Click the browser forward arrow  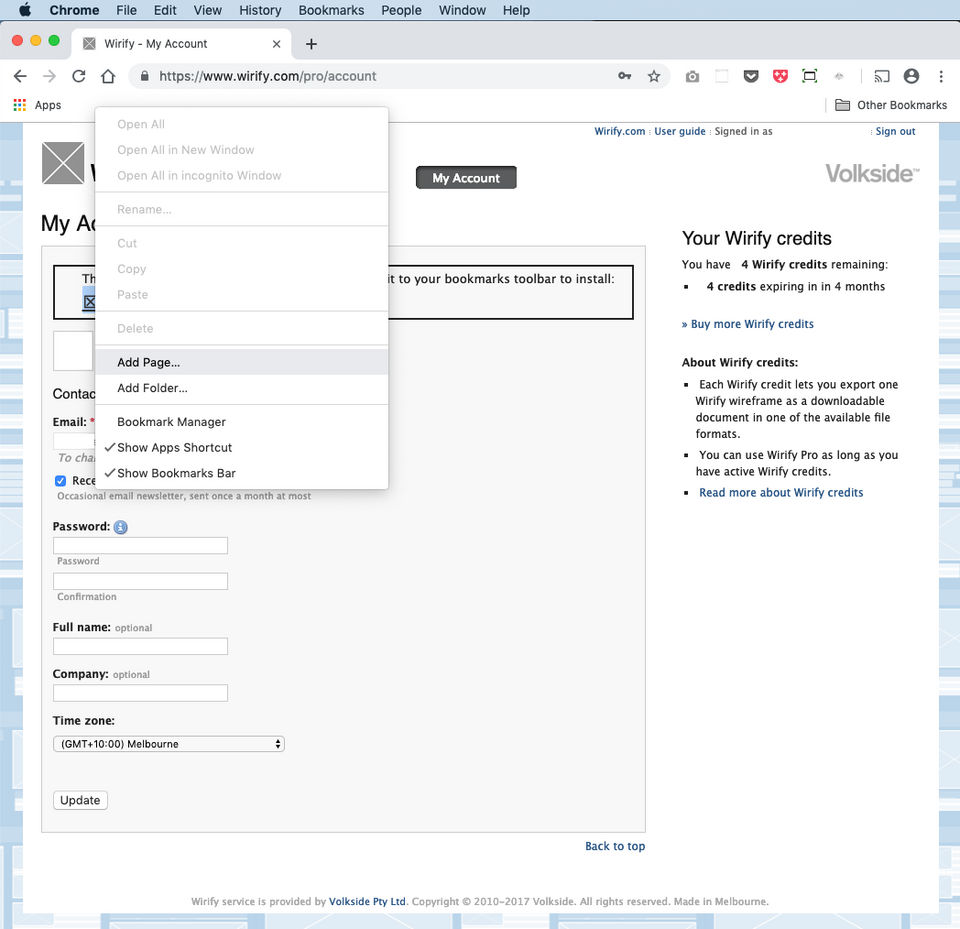point(50,76)
